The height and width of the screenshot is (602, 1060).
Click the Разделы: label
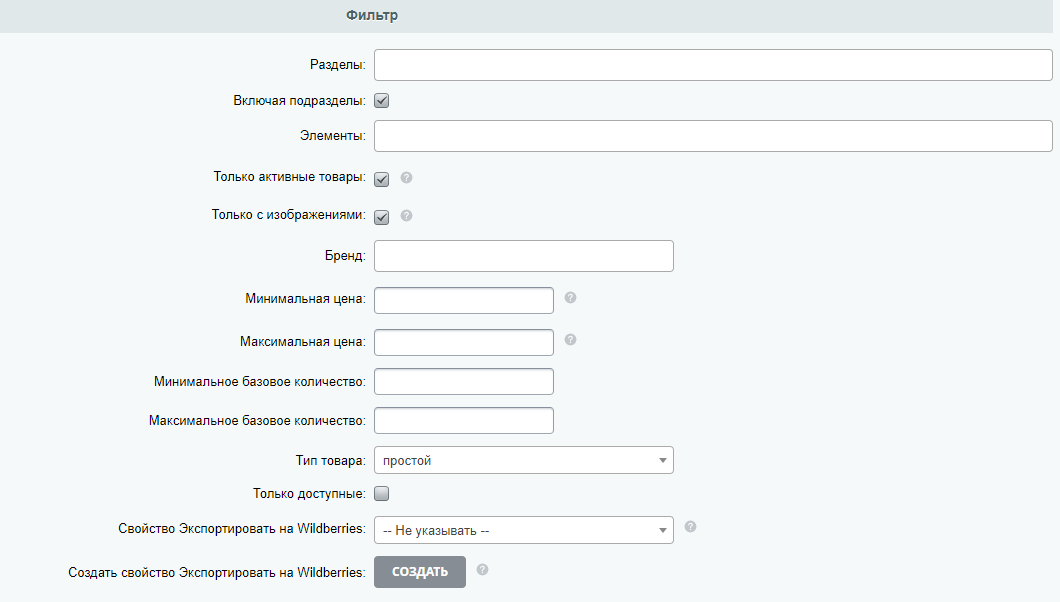[337, 65]
